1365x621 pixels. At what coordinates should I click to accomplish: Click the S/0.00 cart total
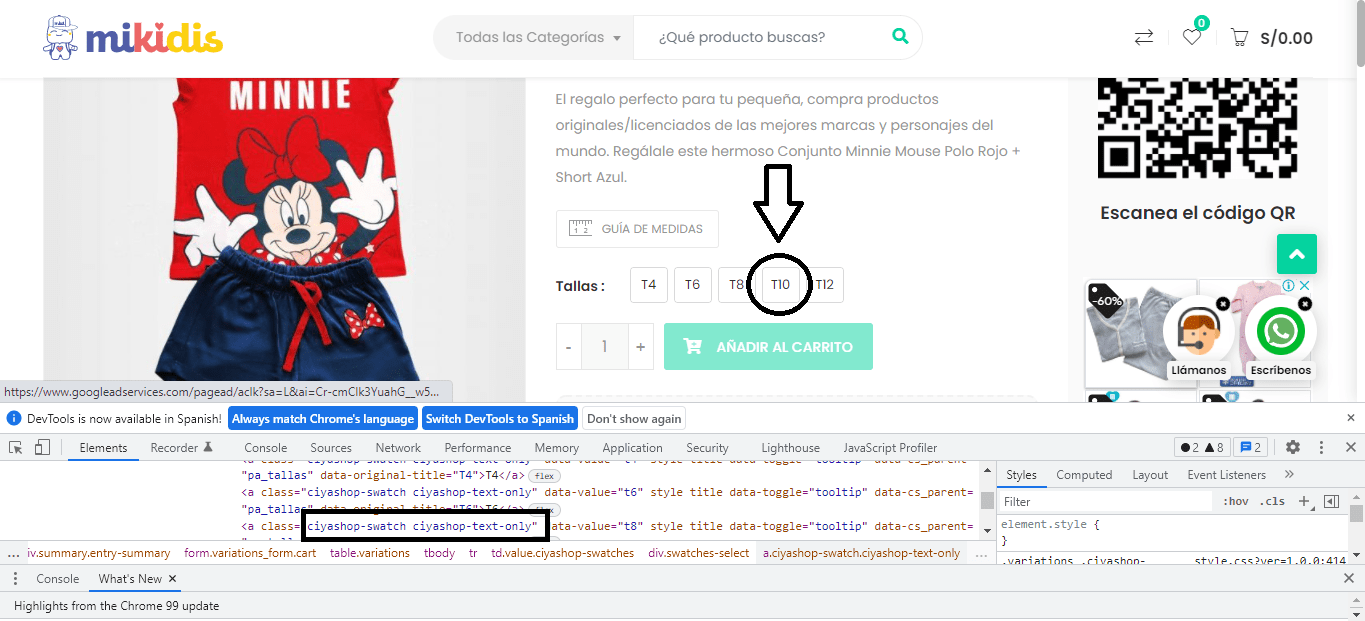coord(1286,38)
